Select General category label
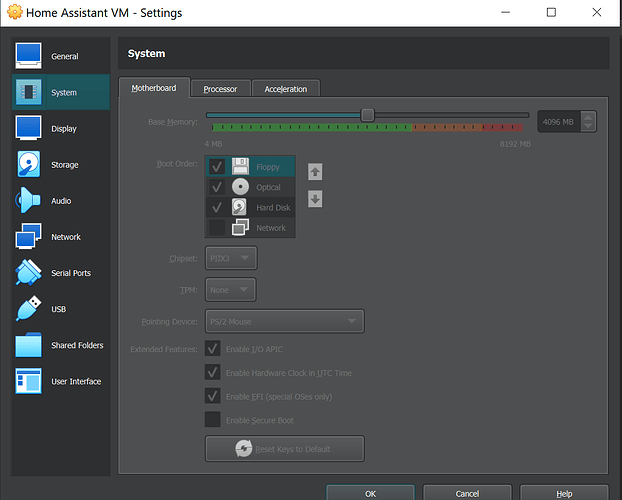 65,56
